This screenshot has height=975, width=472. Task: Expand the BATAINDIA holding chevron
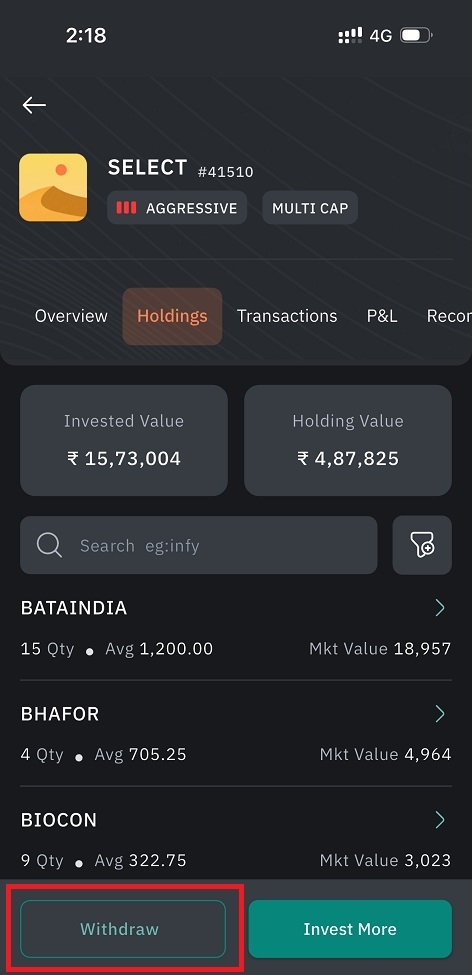tap(440, 608)
